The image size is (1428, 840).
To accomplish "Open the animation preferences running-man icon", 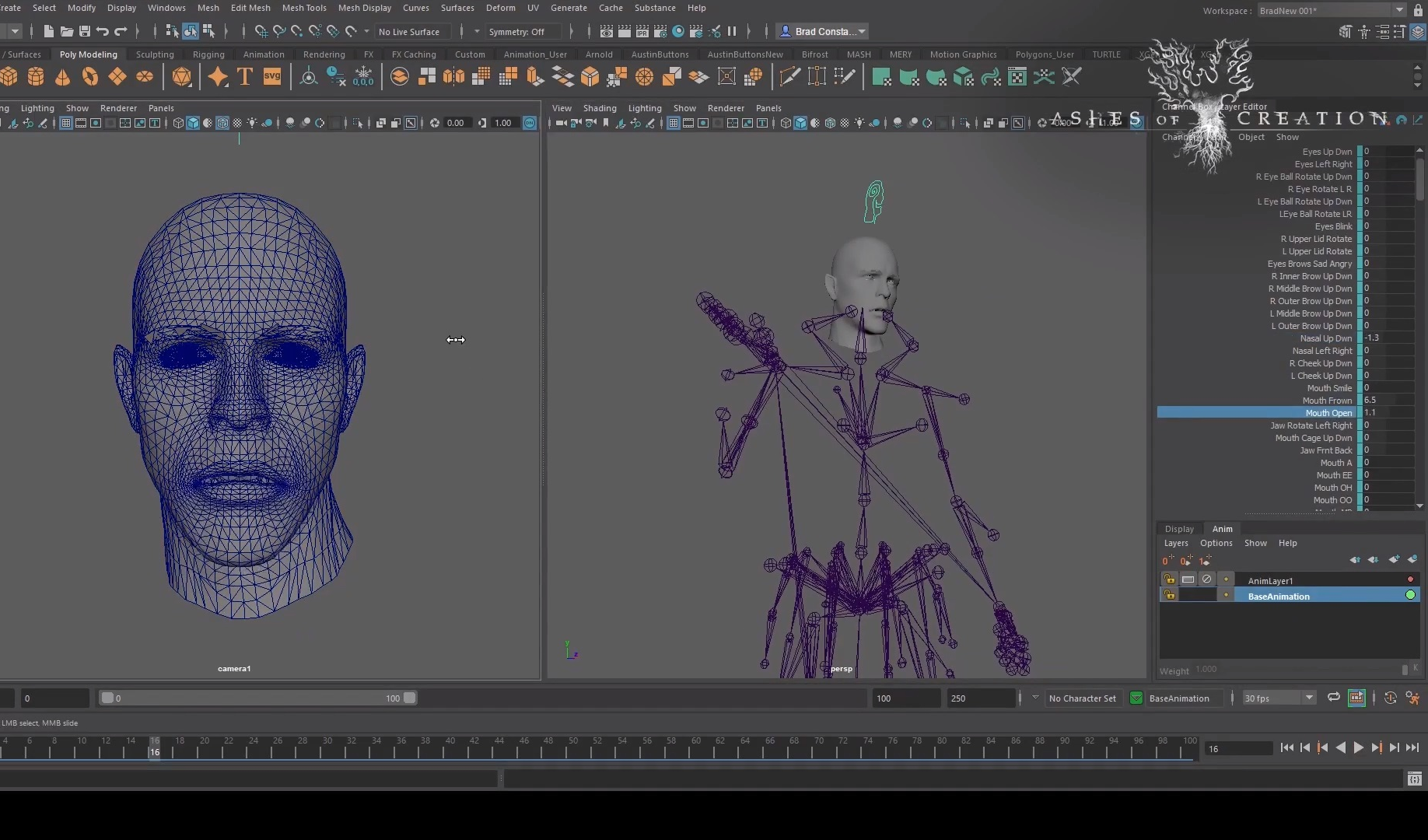I will pos(1412,698).
